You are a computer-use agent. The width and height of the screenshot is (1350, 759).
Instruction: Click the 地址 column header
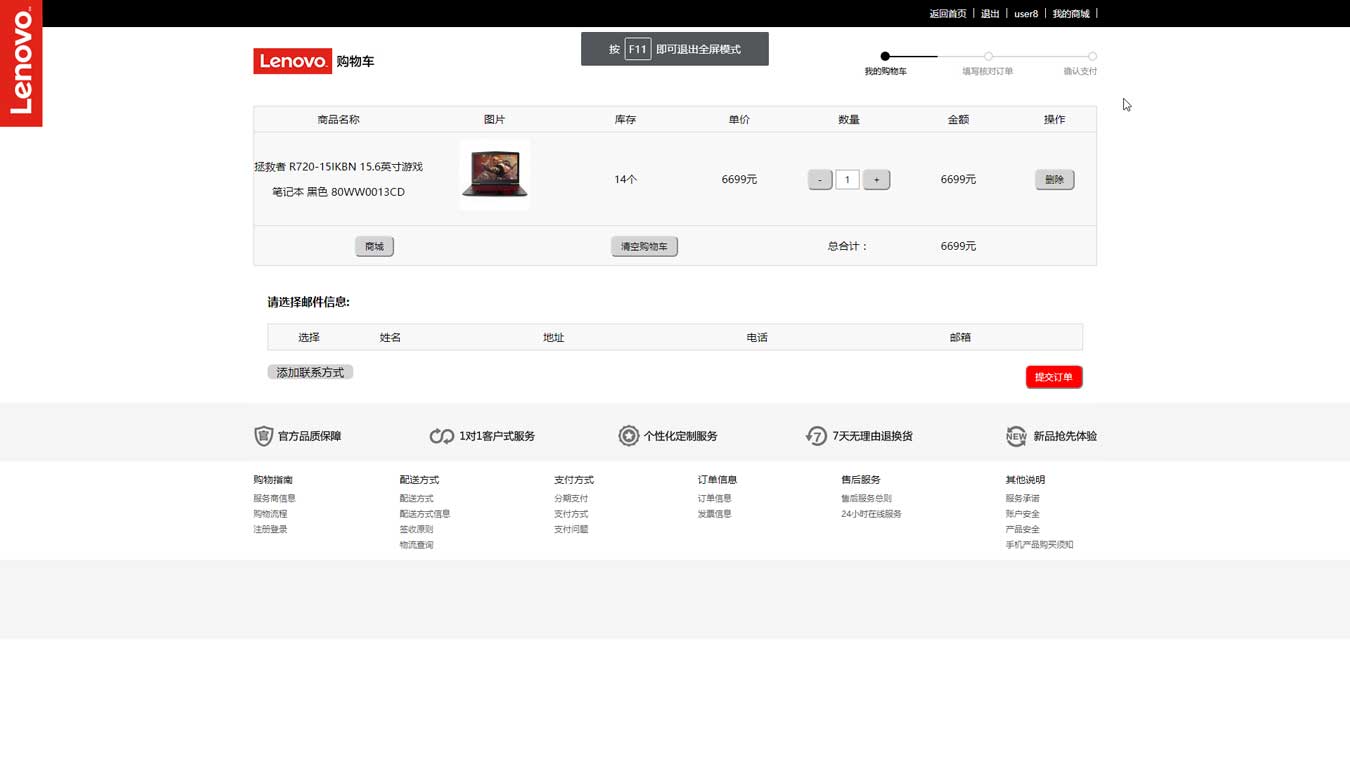click(x=553, y=338)
